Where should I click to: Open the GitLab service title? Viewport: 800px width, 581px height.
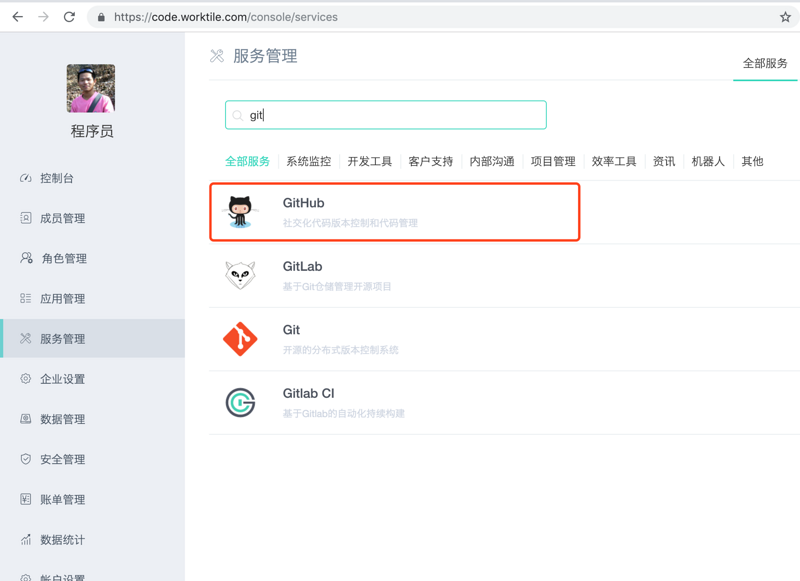click(303, 266)
